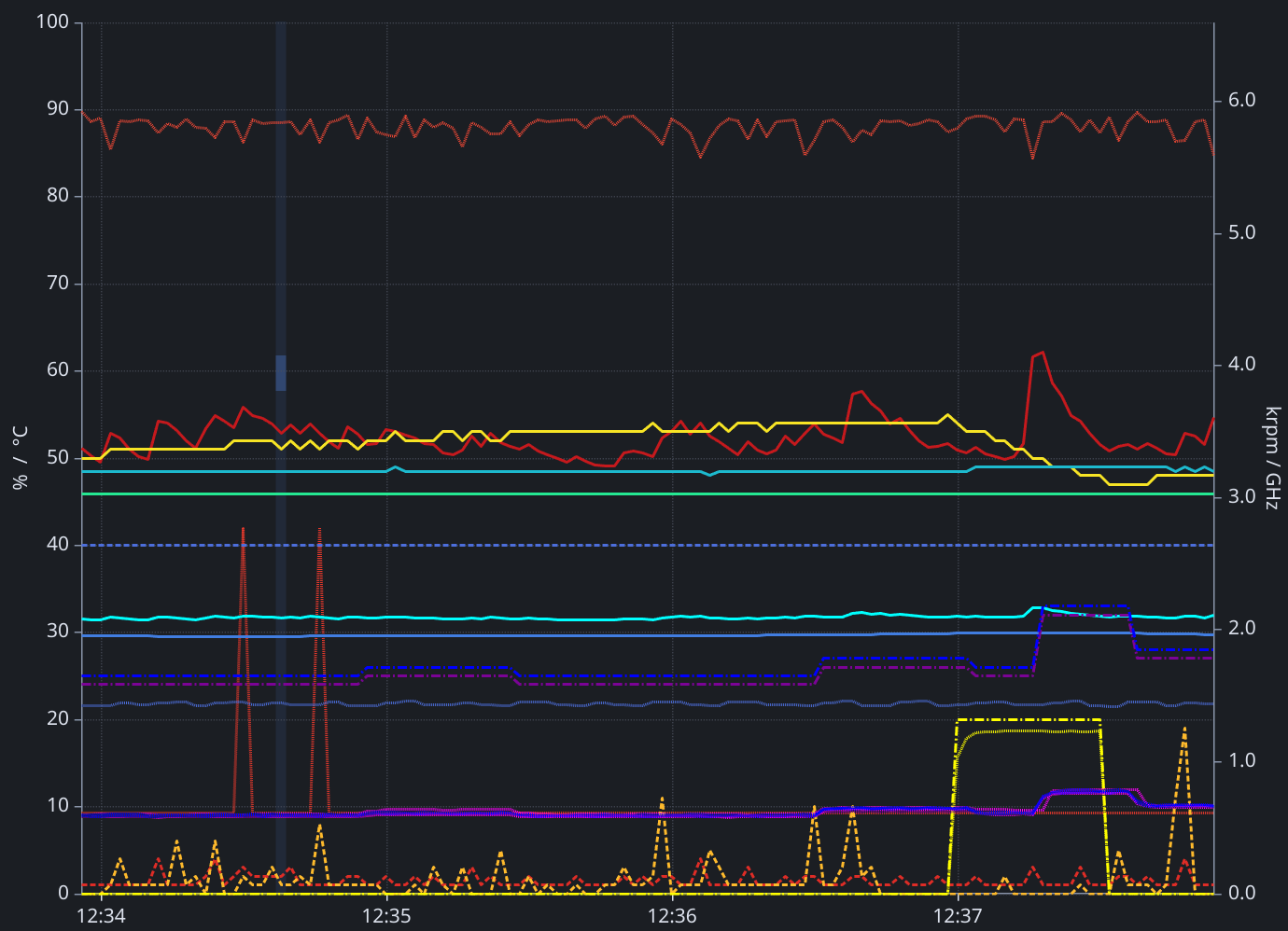Click the solid red line's peak after 12:37

[x=1042, y=353]
